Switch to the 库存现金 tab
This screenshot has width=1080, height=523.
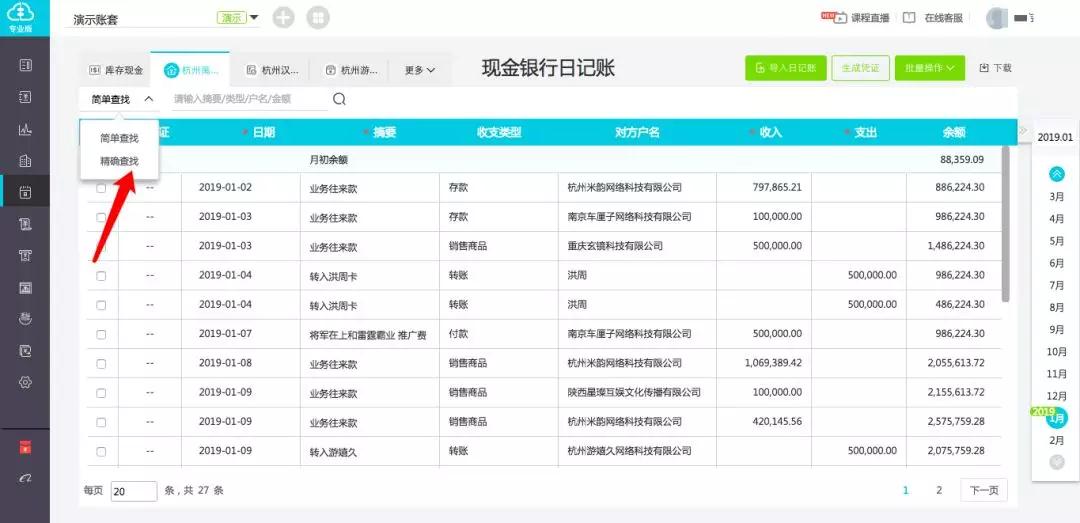tap(116, 70)
